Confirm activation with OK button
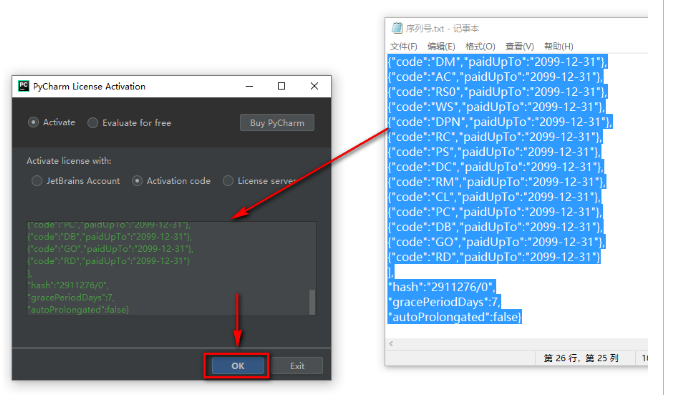The height and width of the screenshot is (395, 675). [x=238, y=366]
